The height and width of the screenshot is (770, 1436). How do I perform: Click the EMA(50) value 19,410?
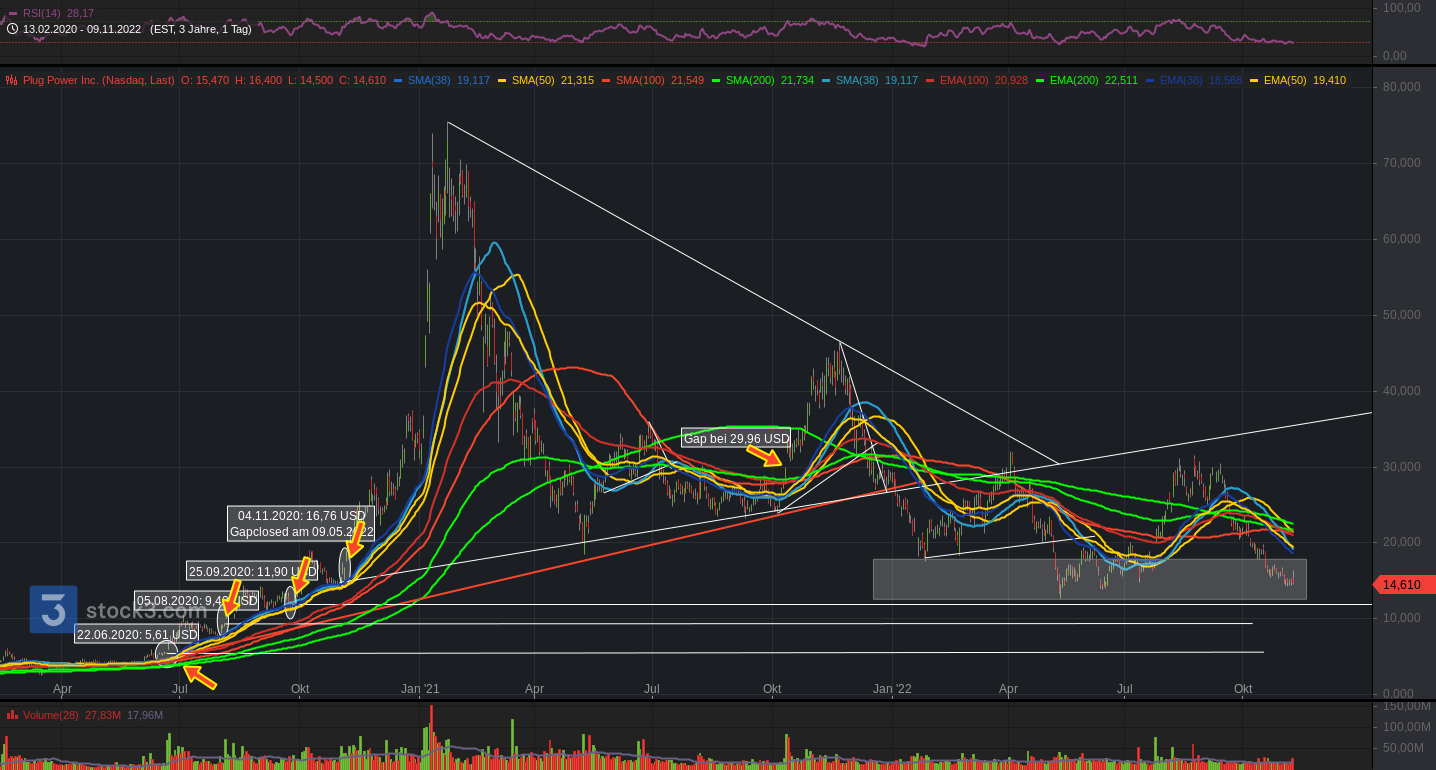(x=1330, y=80)
